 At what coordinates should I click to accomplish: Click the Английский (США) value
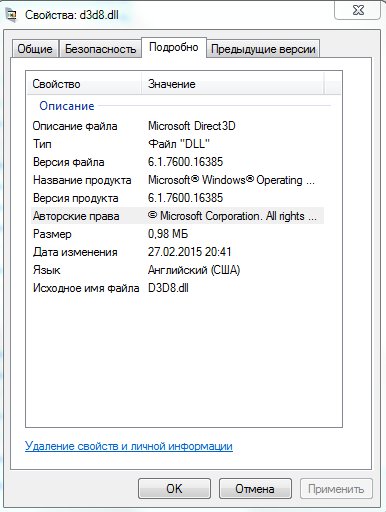point(194,270)
